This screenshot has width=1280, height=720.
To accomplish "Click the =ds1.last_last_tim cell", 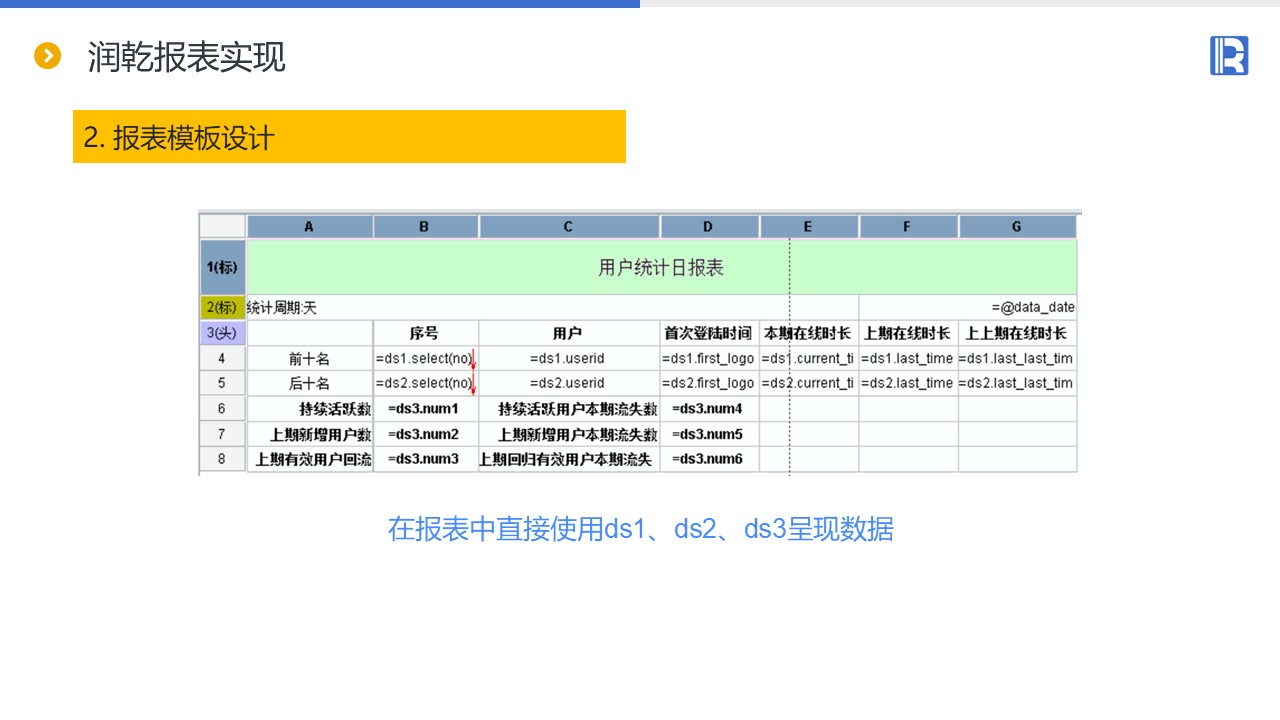I will (x=1017, y=358).
